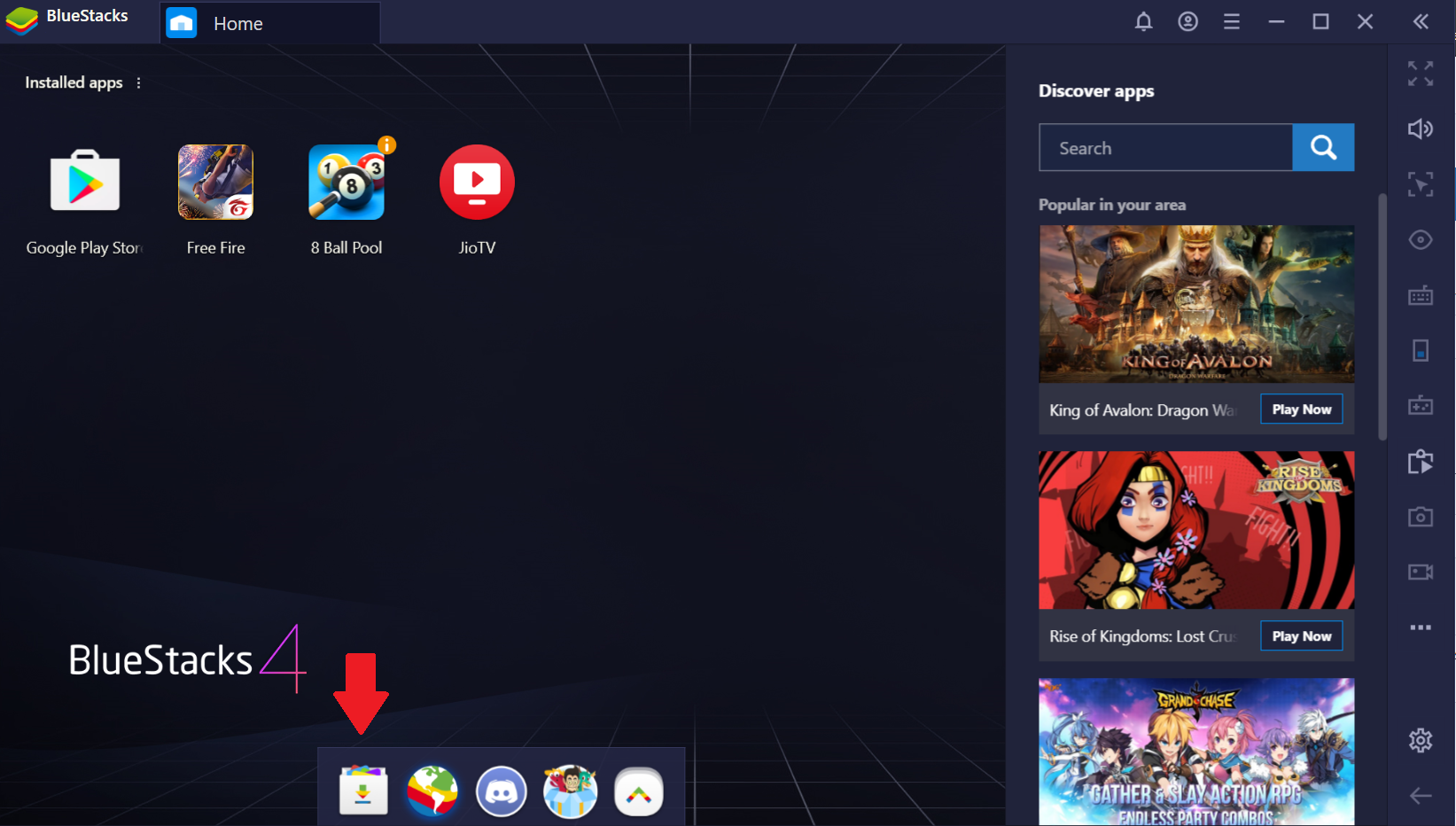Click the BlueStacks logo in title bar

coord(22,19)
